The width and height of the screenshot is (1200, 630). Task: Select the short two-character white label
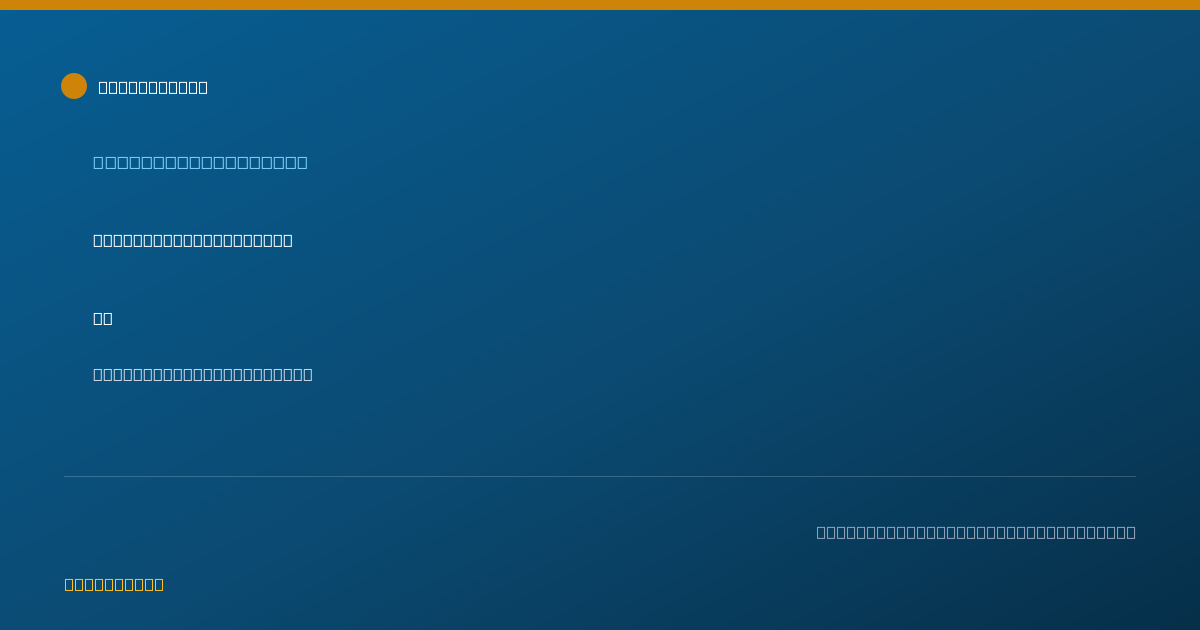click(103, 318)
